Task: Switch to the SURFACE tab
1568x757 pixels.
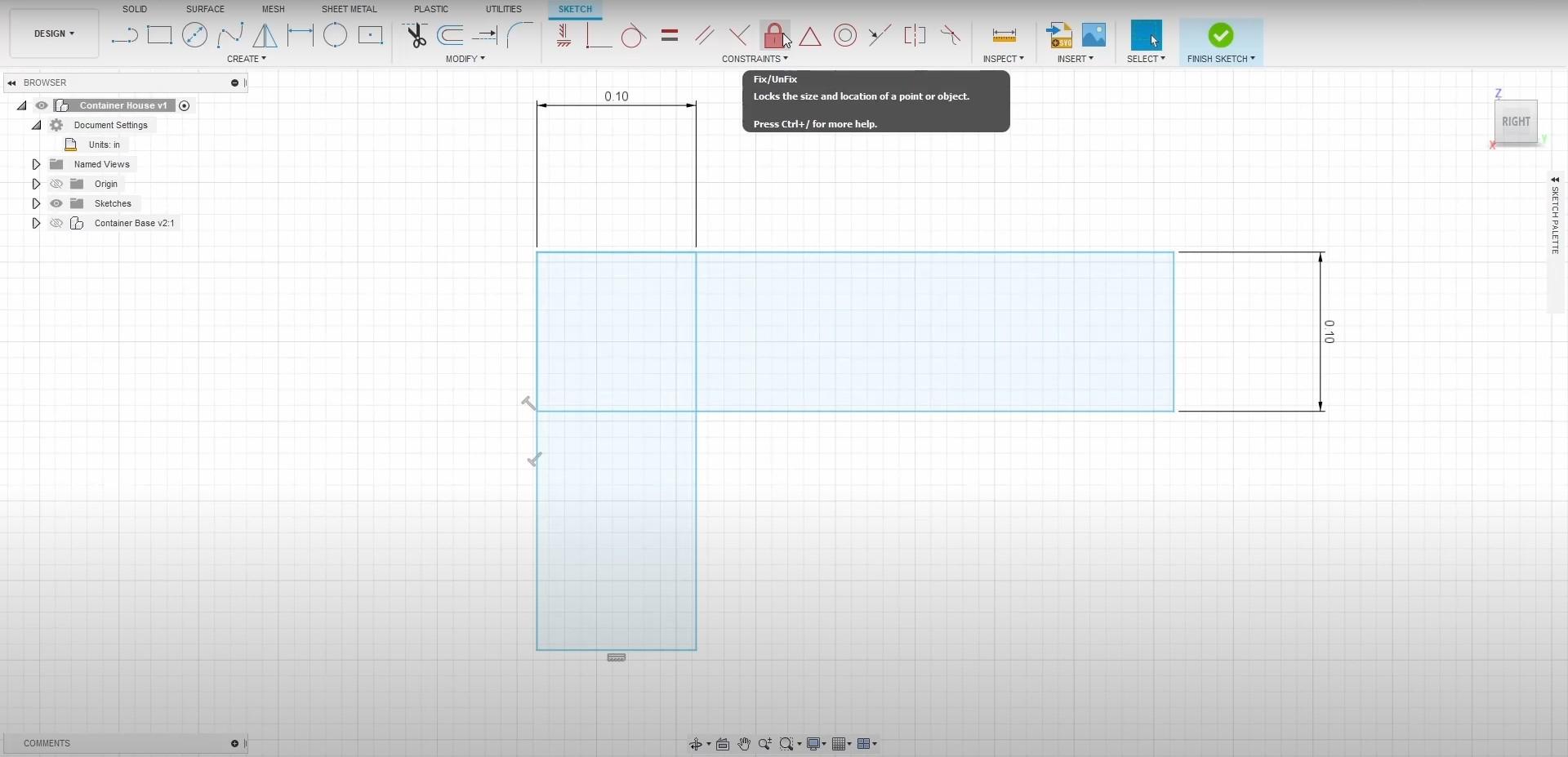Action: point(205,9)
